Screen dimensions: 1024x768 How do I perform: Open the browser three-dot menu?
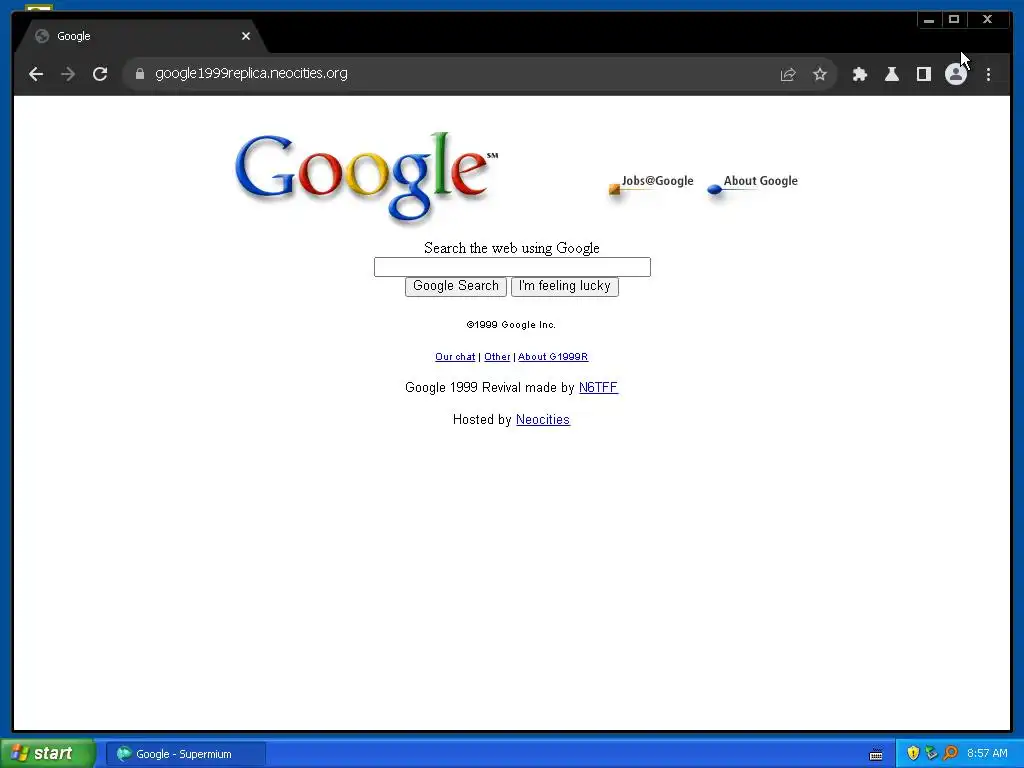988,74
